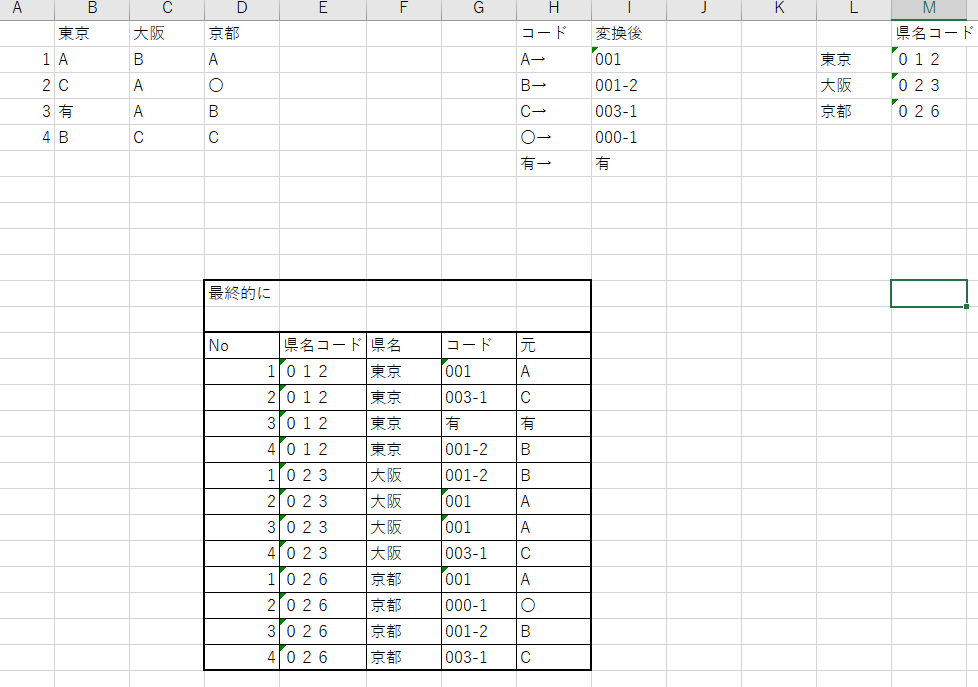Click column H header
This screenshot has height=687, width=978.
click(554, 9)
